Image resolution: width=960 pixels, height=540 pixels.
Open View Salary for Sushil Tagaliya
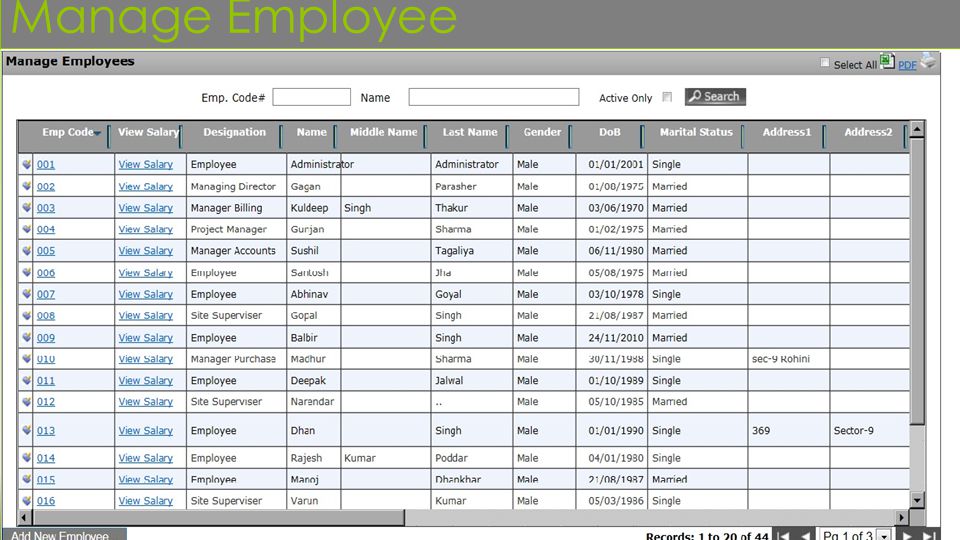(x=146, y=250)
